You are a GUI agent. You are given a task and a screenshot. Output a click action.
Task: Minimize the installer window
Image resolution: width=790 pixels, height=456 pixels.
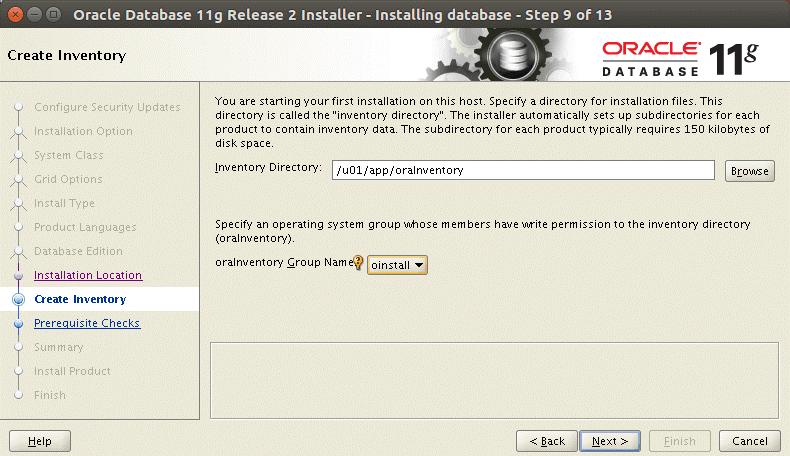34,14
